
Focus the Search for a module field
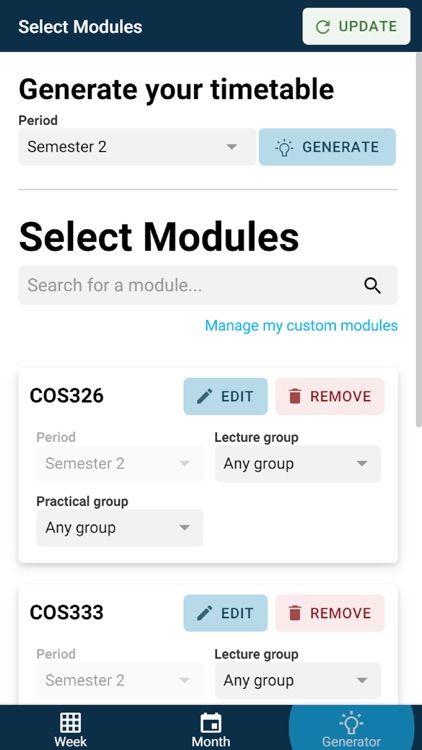[x=208, y=285]
